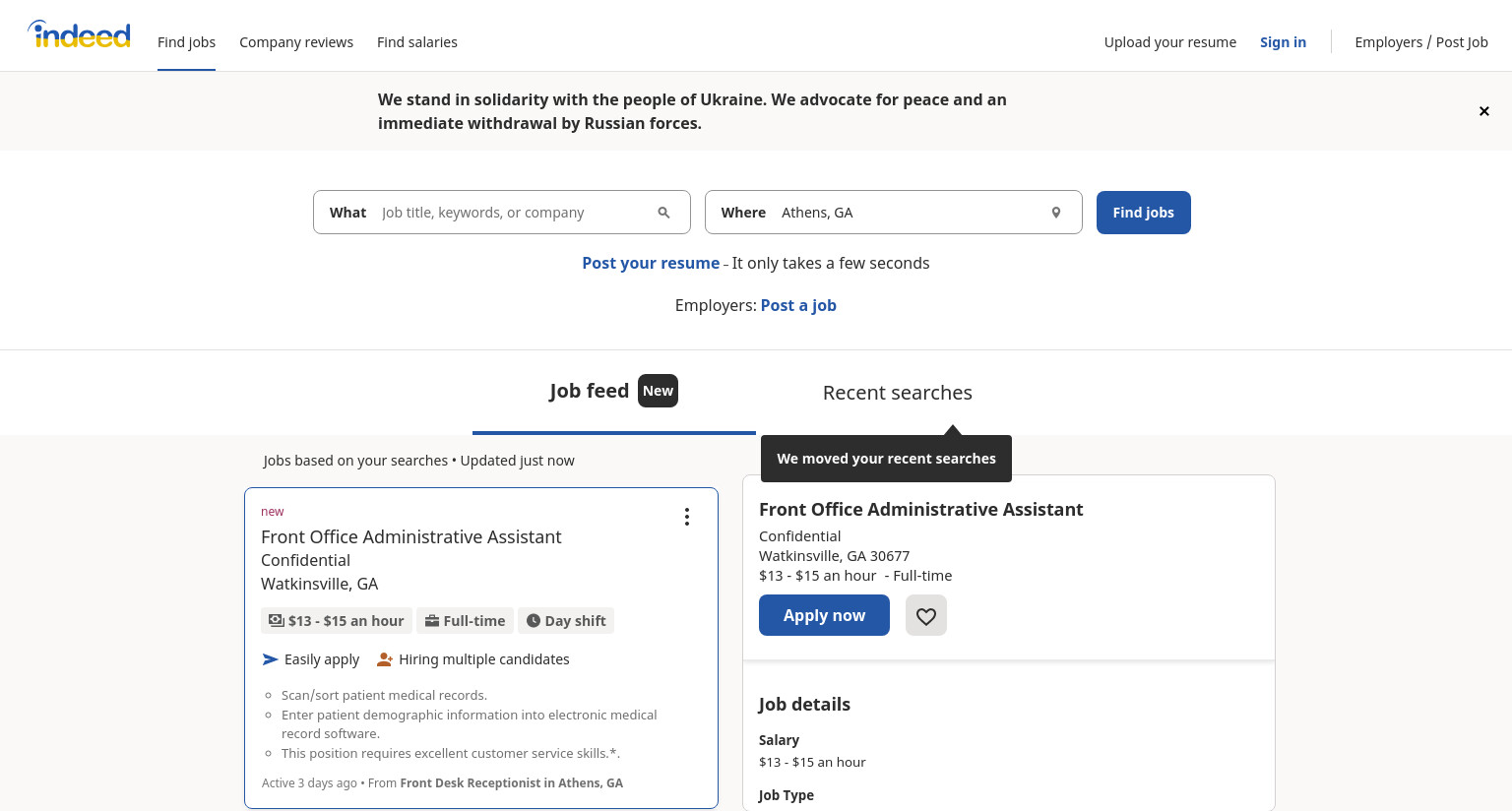Click the Easily apply arrow icon
Screen dimensions: 1512x811
point(271,659)
